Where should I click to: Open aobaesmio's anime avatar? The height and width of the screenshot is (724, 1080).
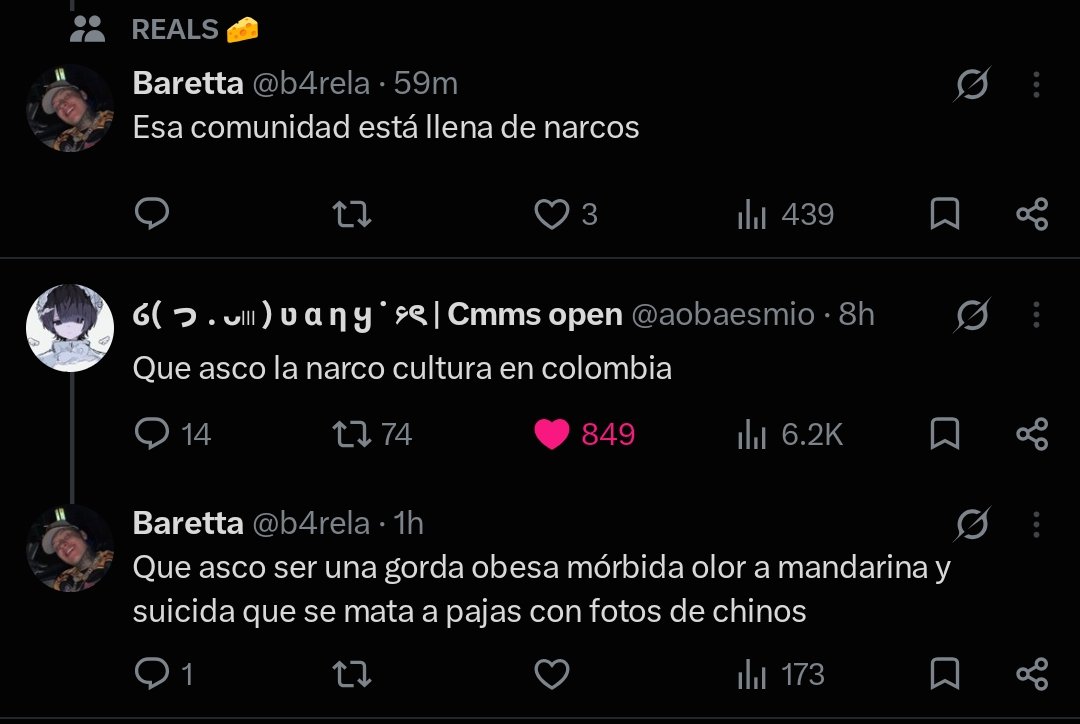pos(70,328)
